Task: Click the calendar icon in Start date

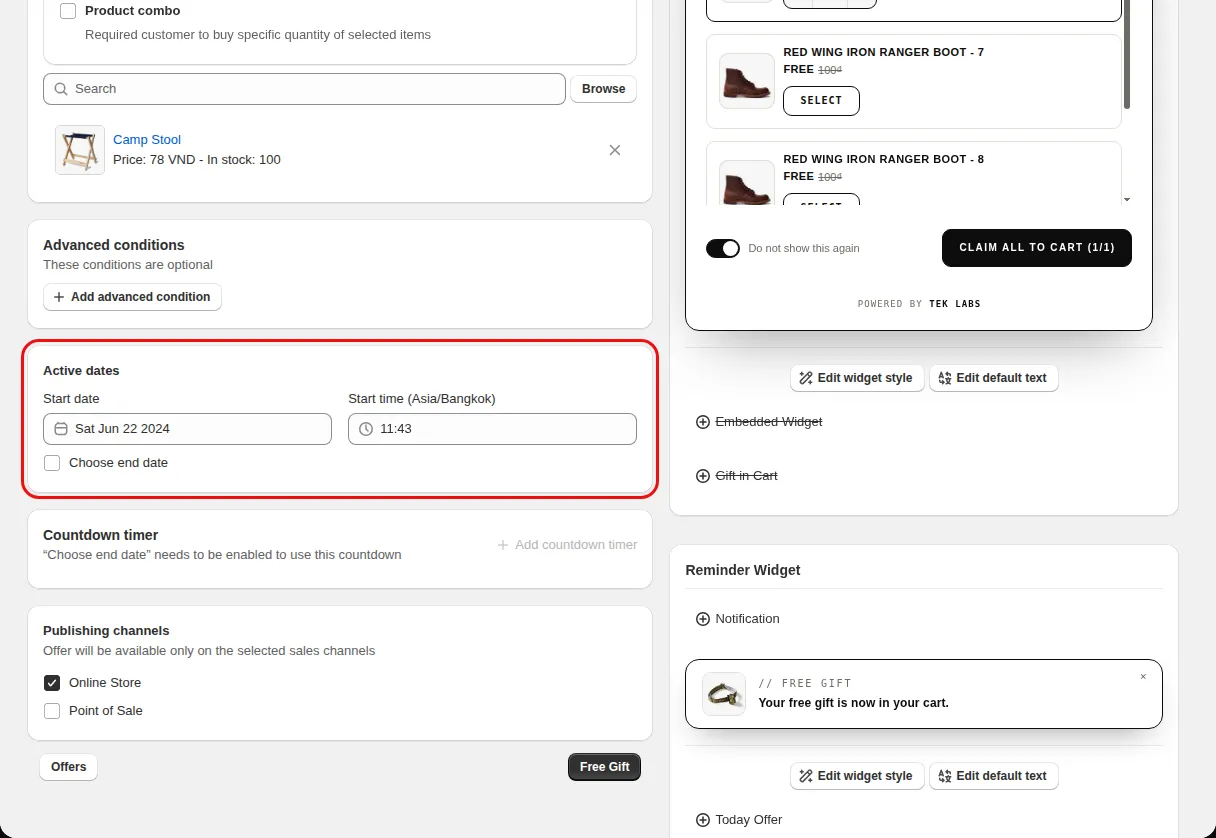Action: point(61,429)
